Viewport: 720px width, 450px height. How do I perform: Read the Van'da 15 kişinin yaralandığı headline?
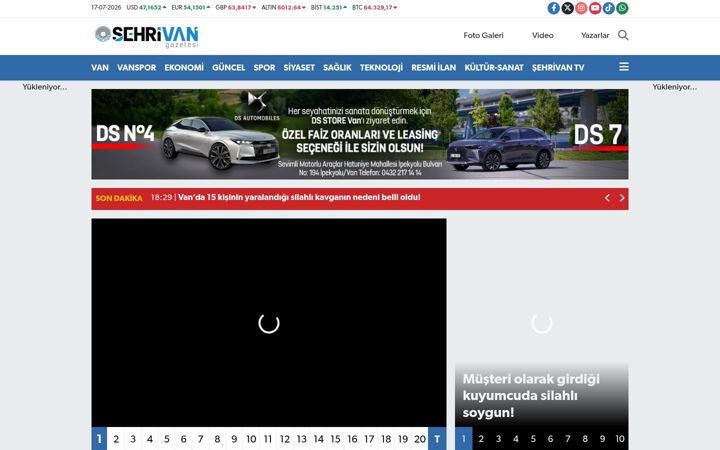click(299, 197)
